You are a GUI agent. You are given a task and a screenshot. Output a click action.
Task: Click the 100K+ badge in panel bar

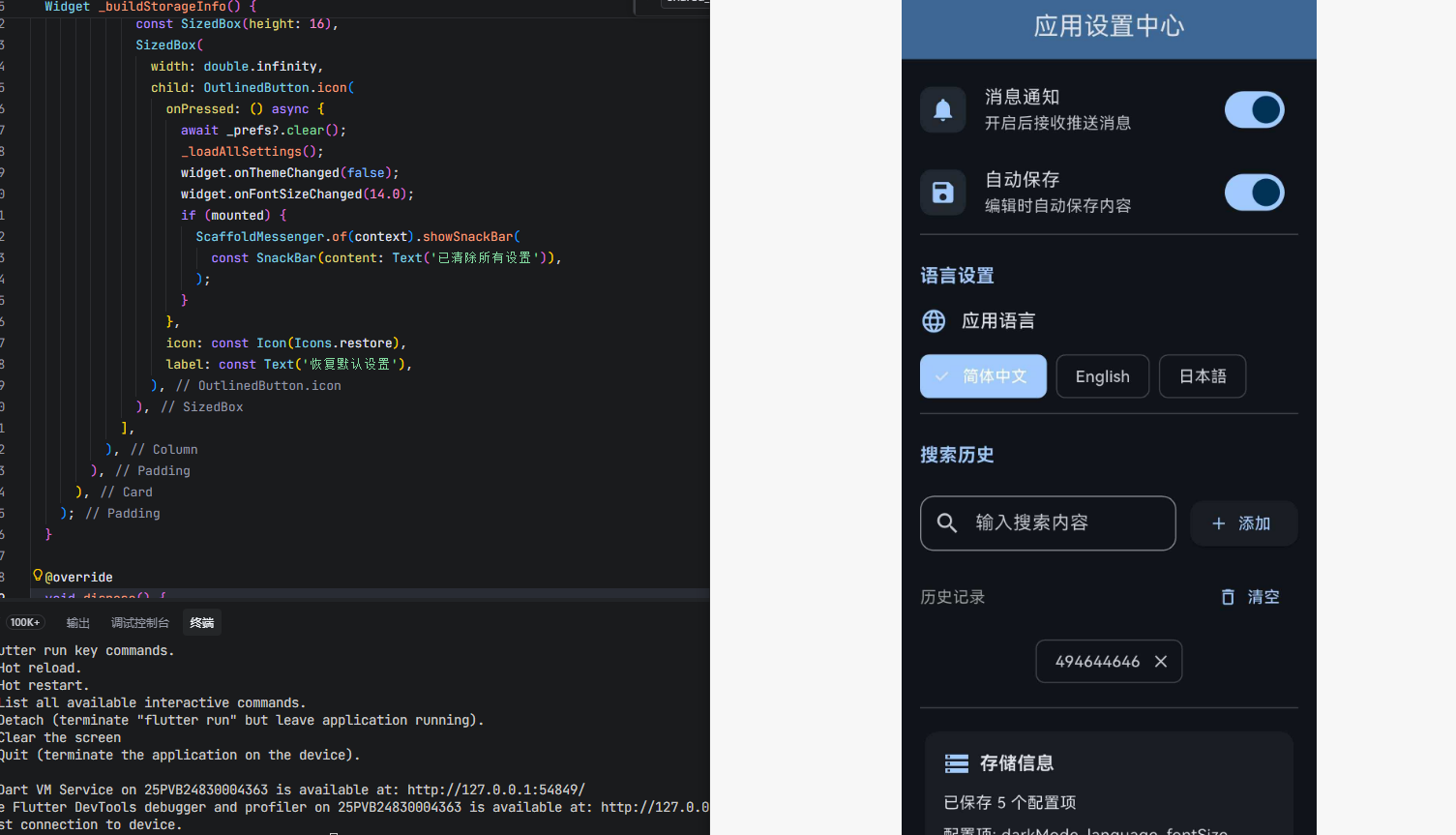(x=25, y=622)
